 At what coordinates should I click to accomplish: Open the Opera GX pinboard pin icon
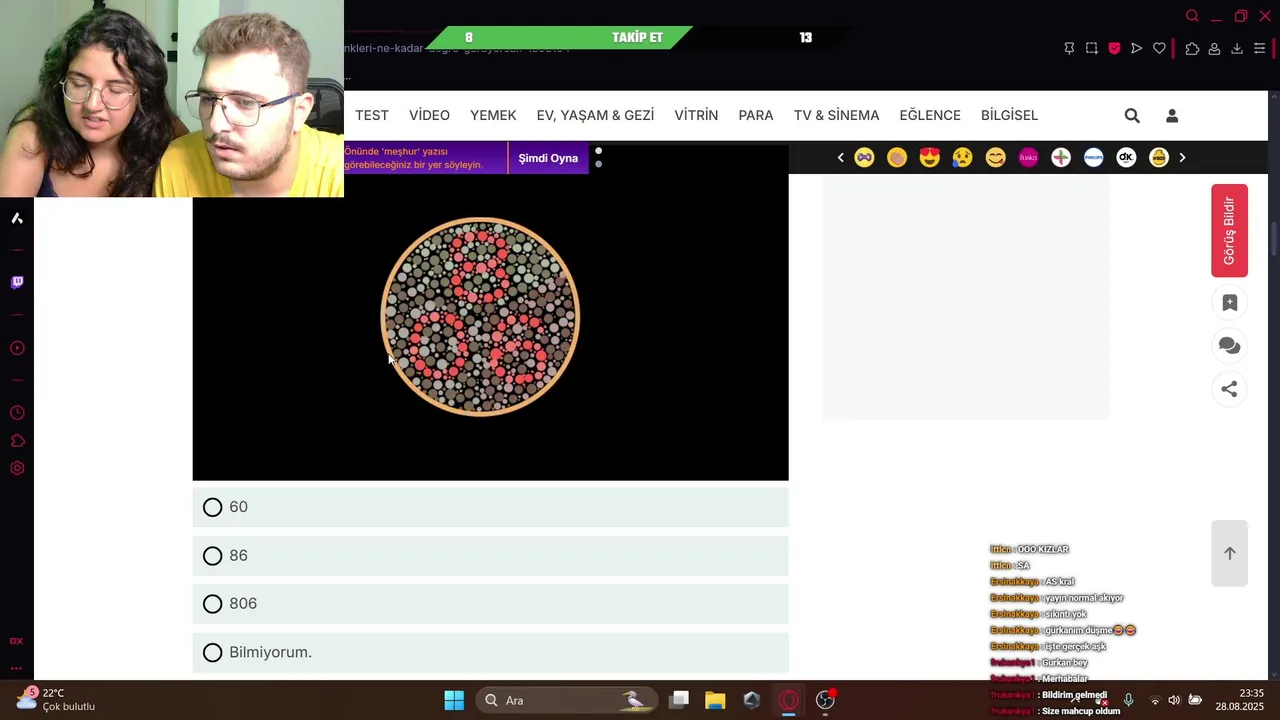(x=1069, y=48)
